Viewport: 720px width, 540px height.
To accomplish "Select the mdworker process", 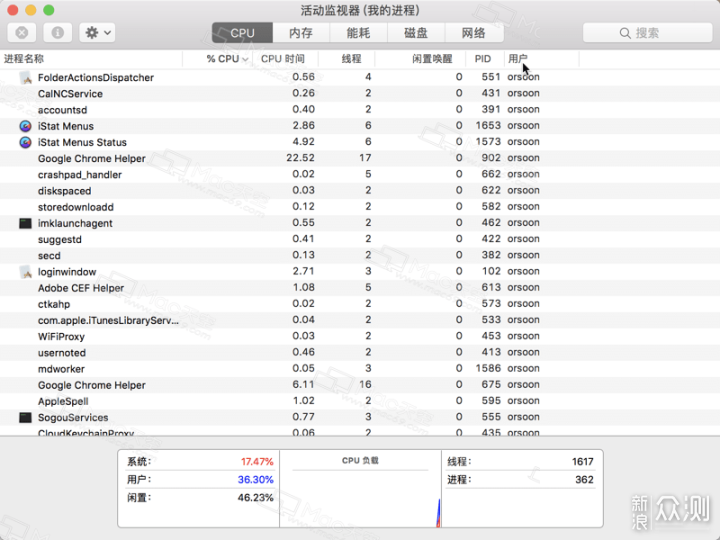I will click(360, 369).
